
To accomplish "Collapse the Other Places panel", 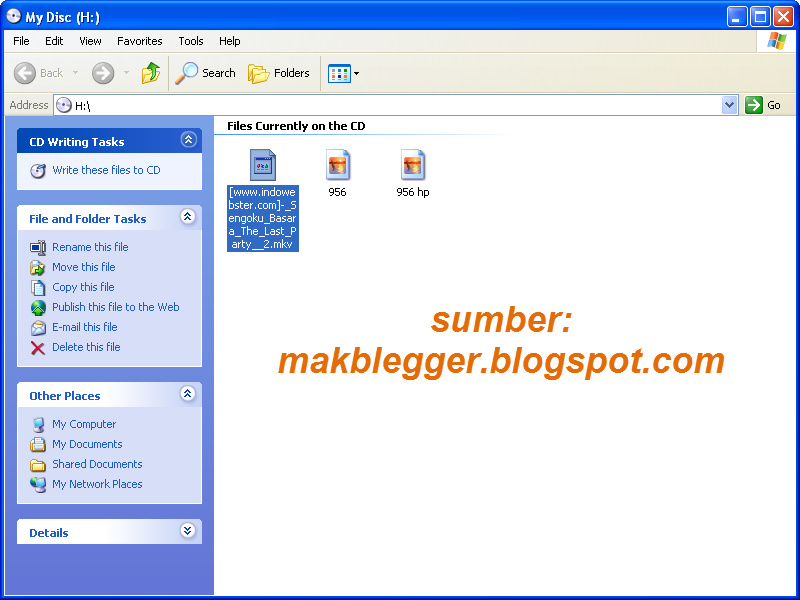I will pyautogui.click(x=188, y=394).
